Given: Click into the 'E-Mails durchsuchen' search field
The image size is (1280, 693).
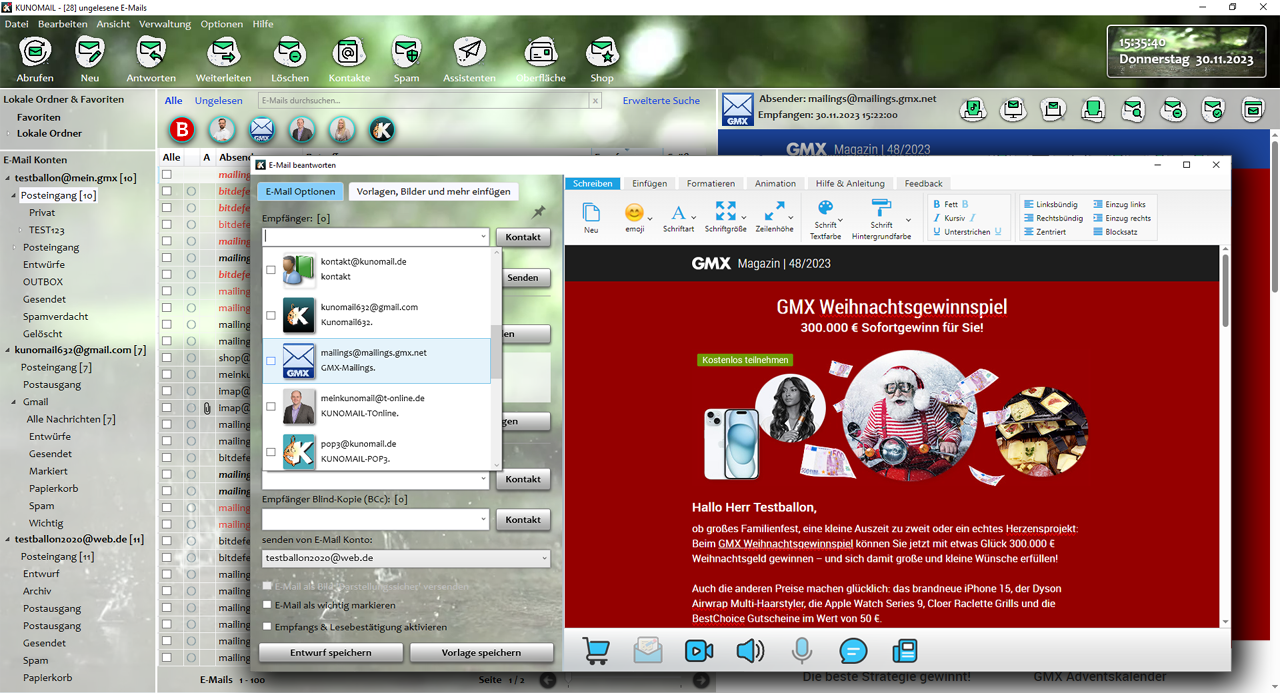Looking at the screenshot, I should 423,101.
